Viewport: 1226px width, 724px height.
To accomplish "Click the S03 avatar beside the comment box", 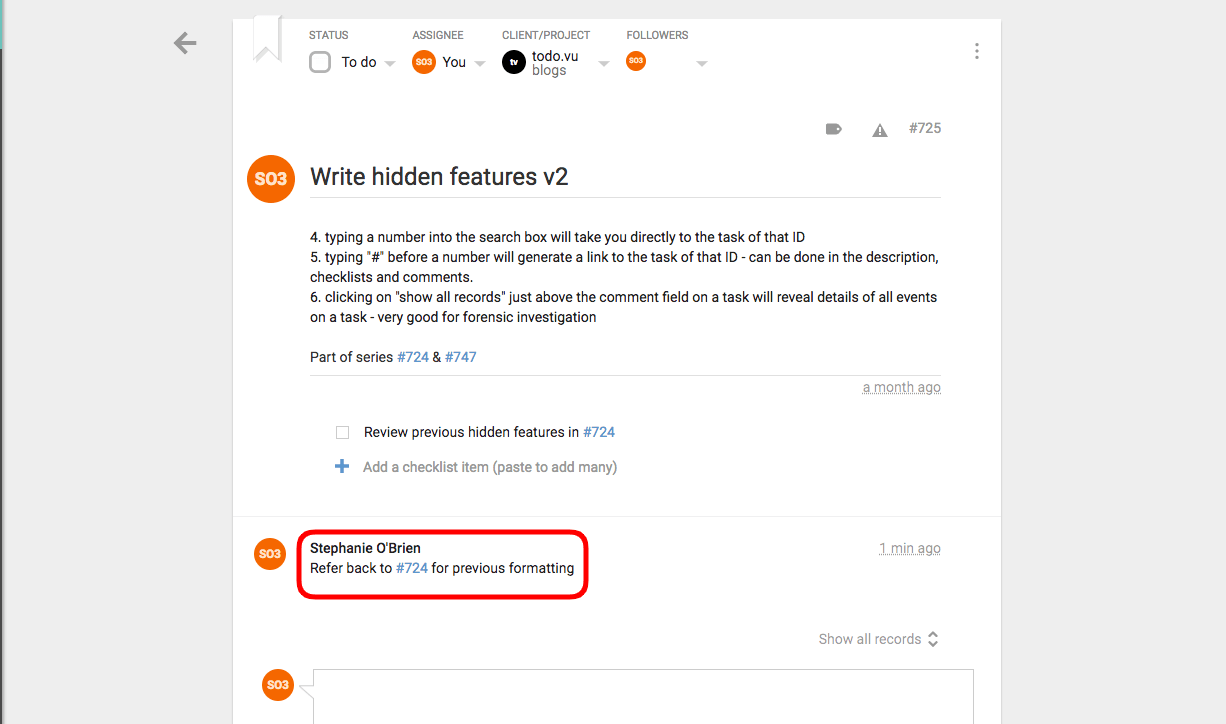I will coord(278,685).
